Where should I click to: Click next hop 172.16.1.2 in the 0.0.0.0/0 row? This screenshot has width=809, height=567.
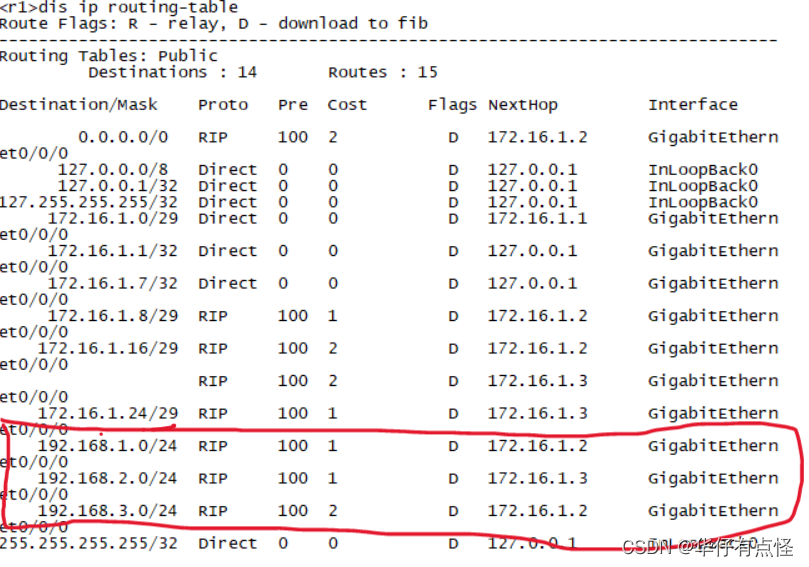pos(538,137)
